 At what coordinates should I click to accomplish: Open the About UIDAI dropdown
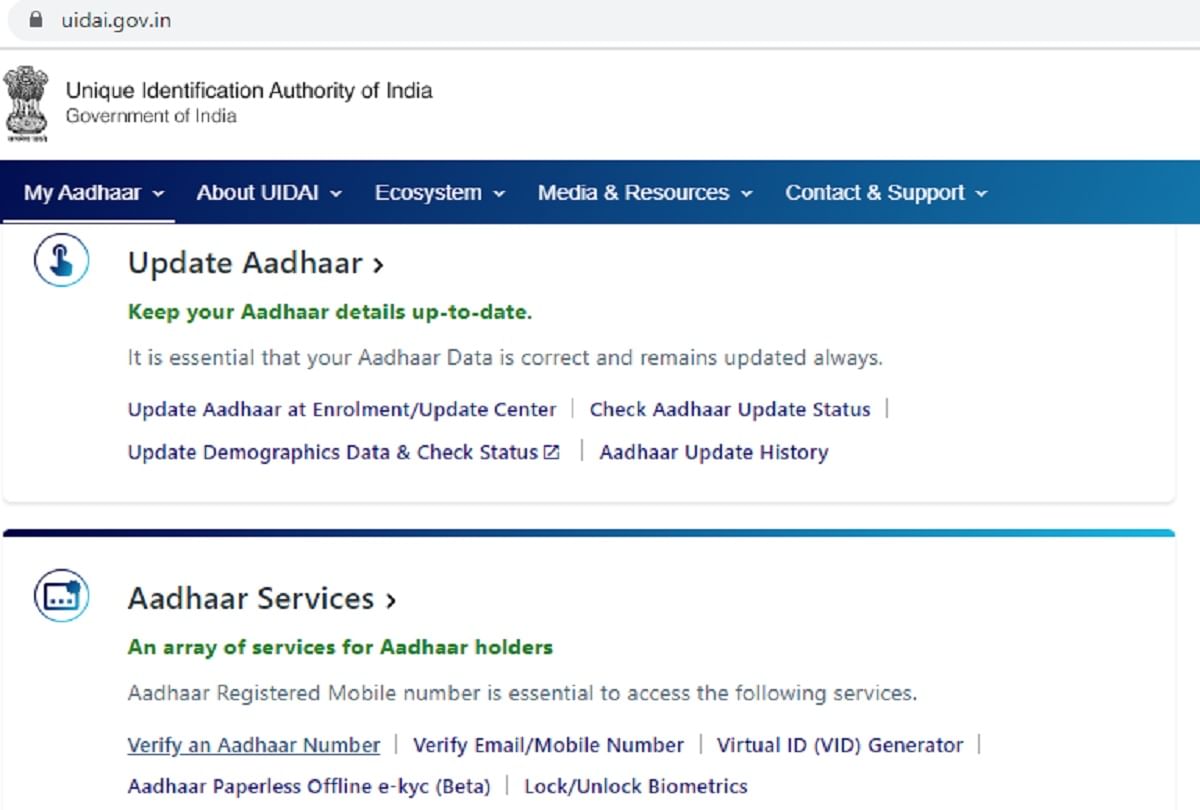[260, 192]
